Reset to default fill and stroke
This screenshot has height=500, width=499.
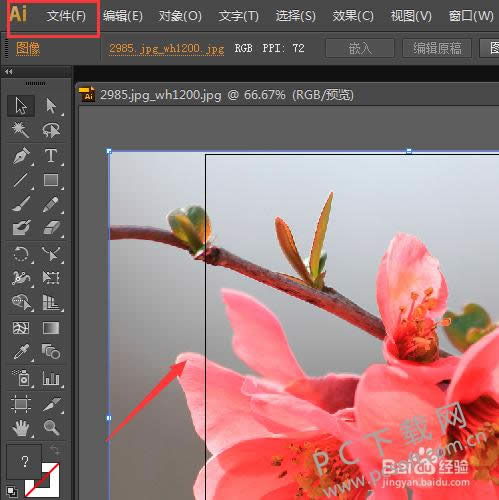pyautogui.click(x=12, y=491)
